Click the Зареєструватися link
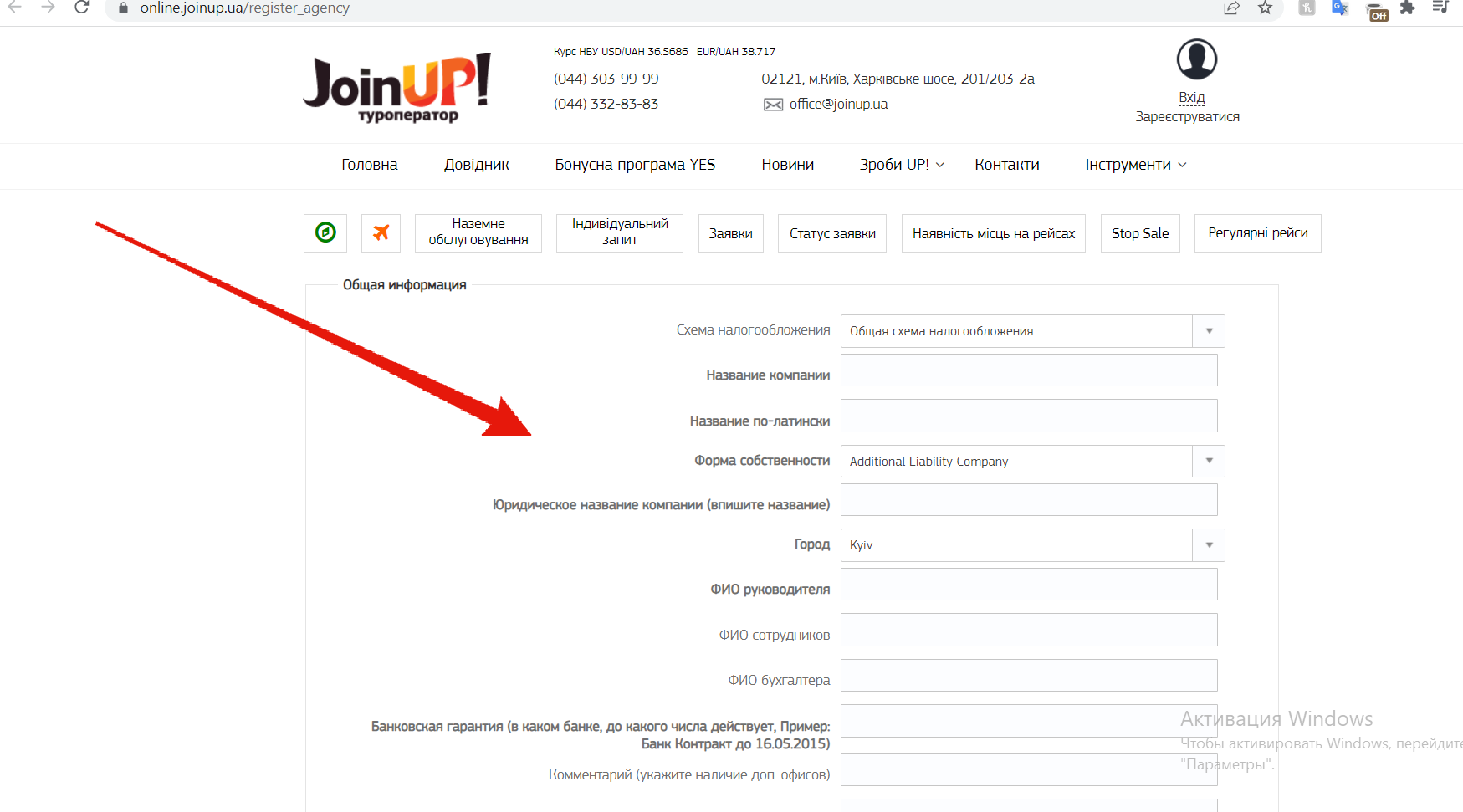This screenshot has height=812, width=1463. tap(1187, 116)
